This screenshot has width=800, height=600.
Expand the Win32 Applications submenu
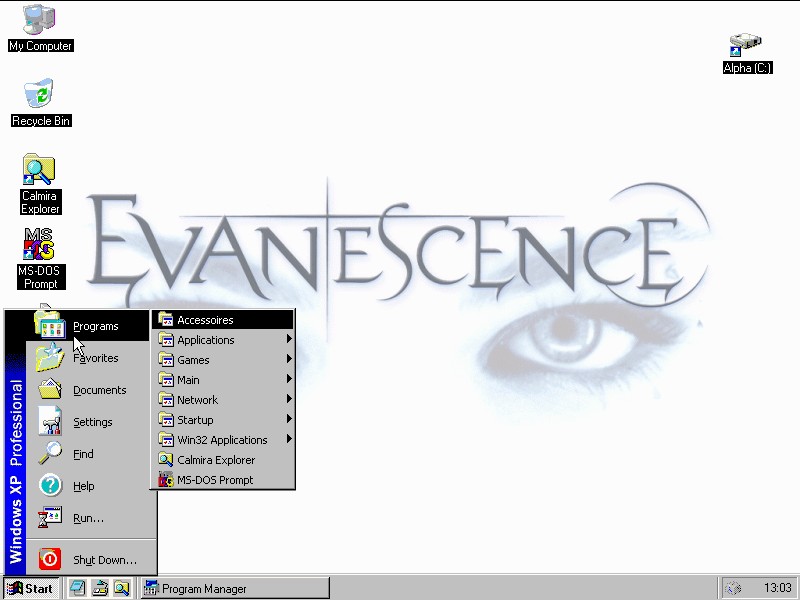[x=222, y=440]
